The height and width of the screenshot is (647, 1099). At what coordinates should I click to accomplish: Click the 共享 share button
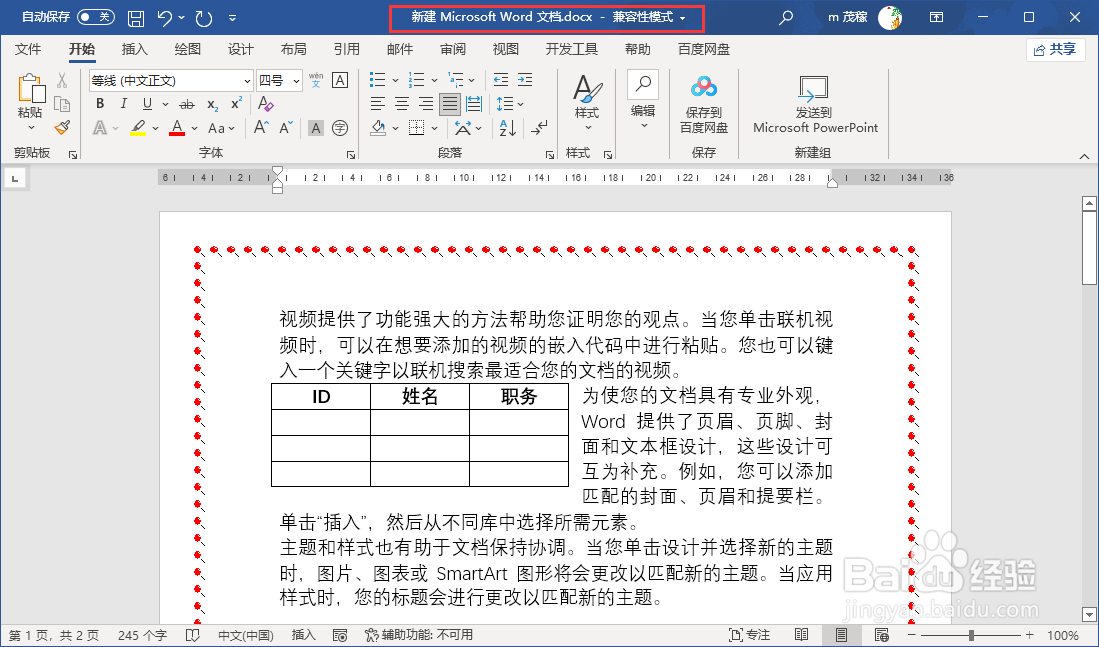1055,48
